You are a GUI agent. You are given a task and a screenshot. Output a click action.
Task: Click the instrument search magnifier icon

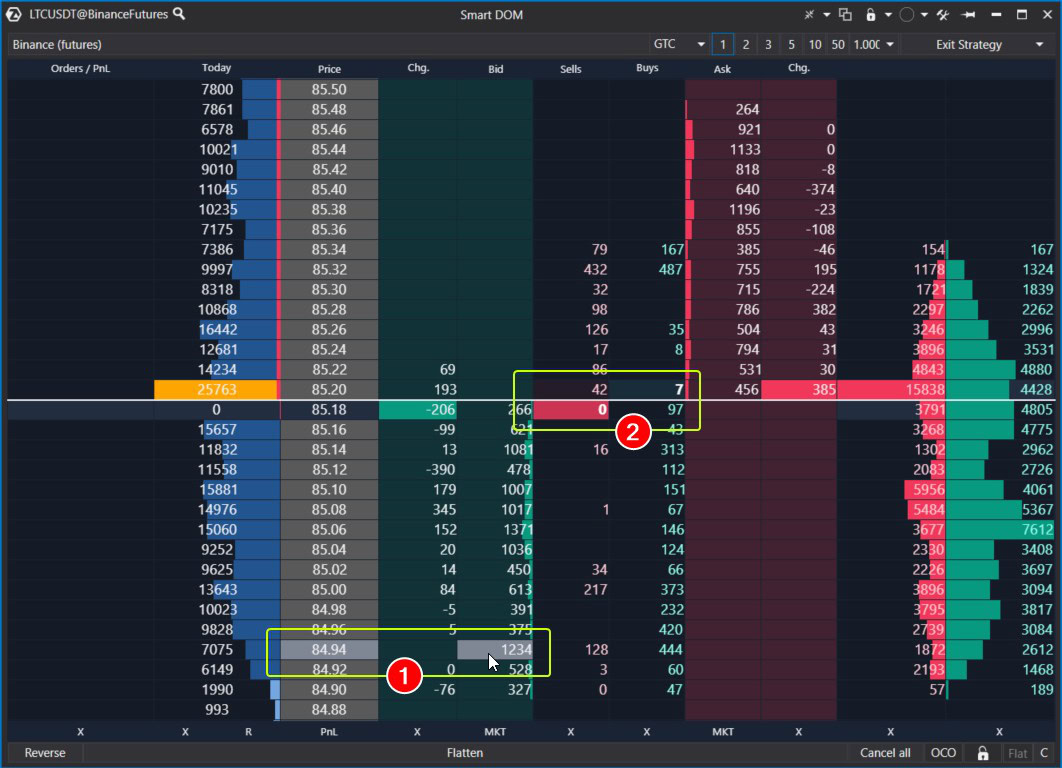pos(179,14)
